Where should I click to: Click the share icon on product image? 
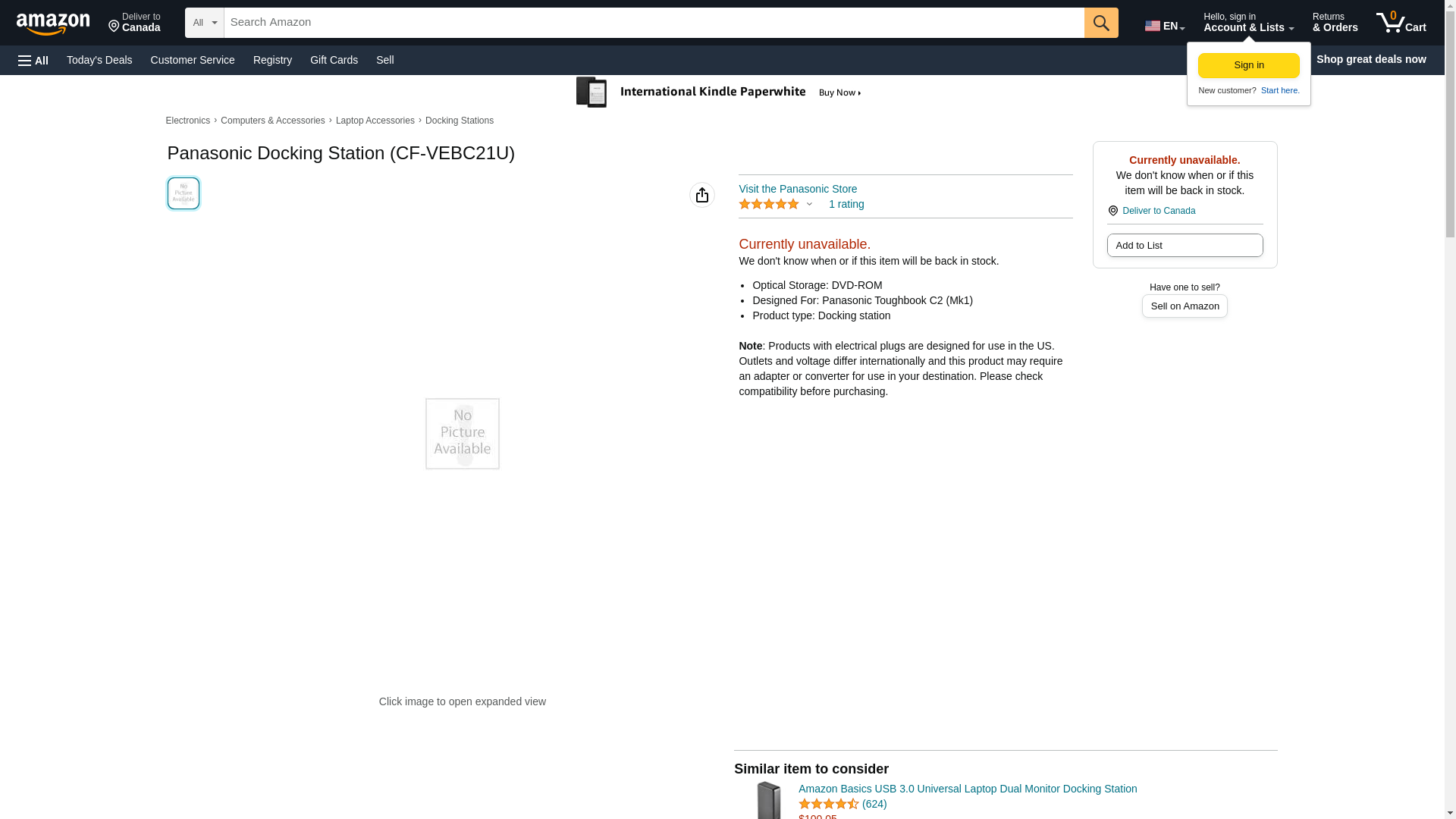pos(701,195)
